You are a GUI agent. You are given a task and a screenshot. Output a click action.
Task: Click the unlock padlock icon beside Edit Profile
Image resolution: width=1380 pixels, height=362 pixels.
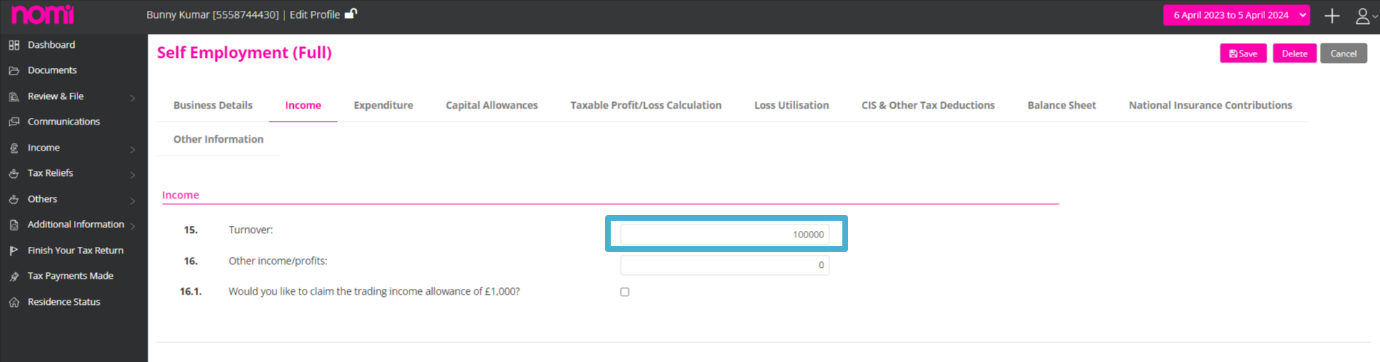351,14
